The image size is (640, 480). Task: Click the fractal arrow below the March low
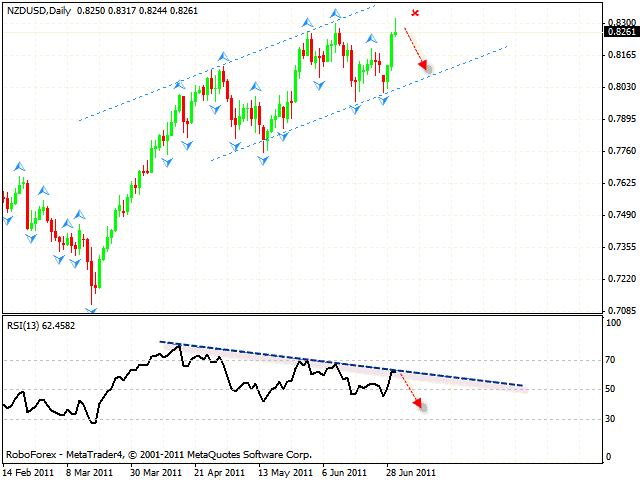coord(92,311)
